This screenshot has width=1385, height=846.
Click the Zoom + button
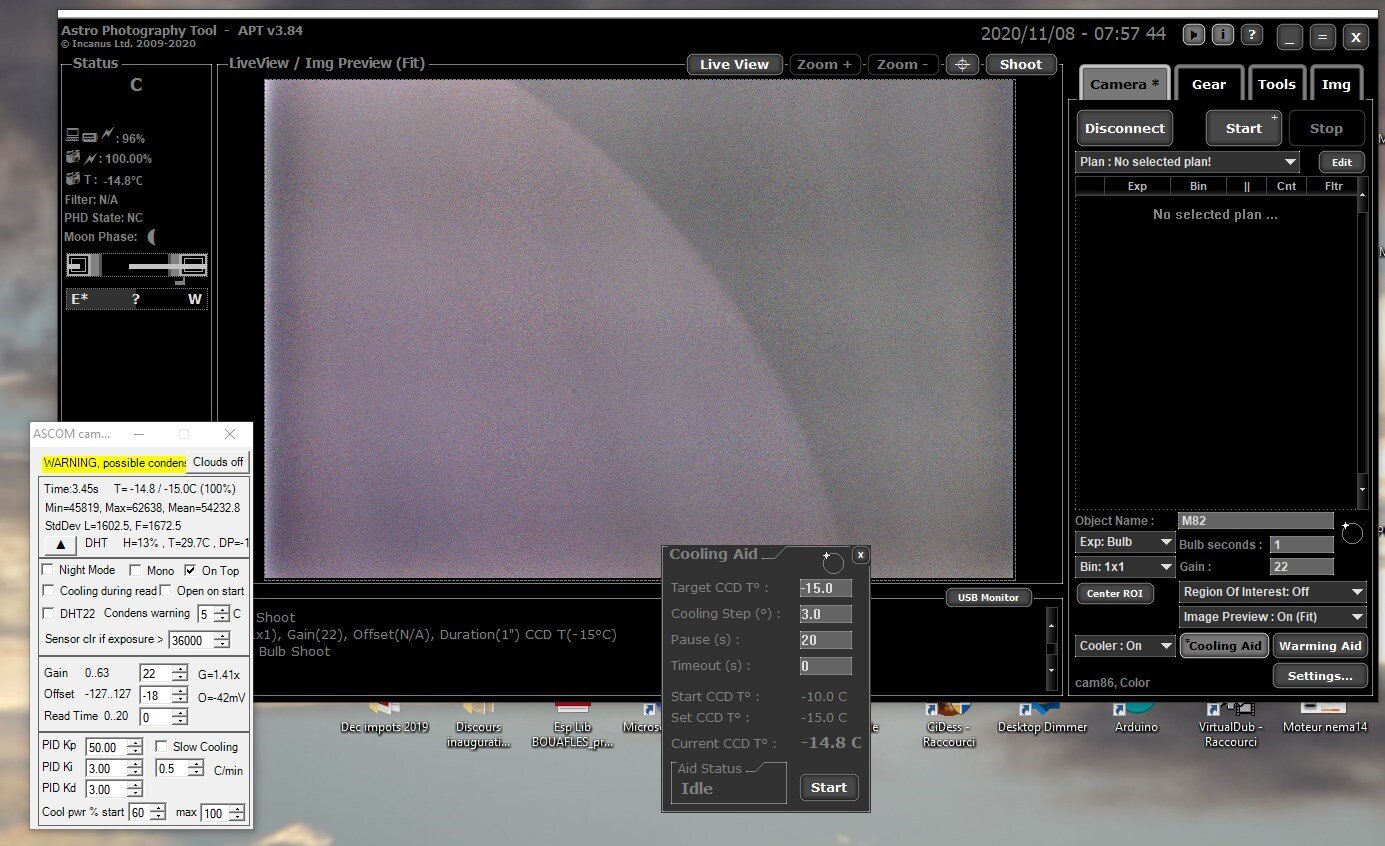click(x=825, y=65)
